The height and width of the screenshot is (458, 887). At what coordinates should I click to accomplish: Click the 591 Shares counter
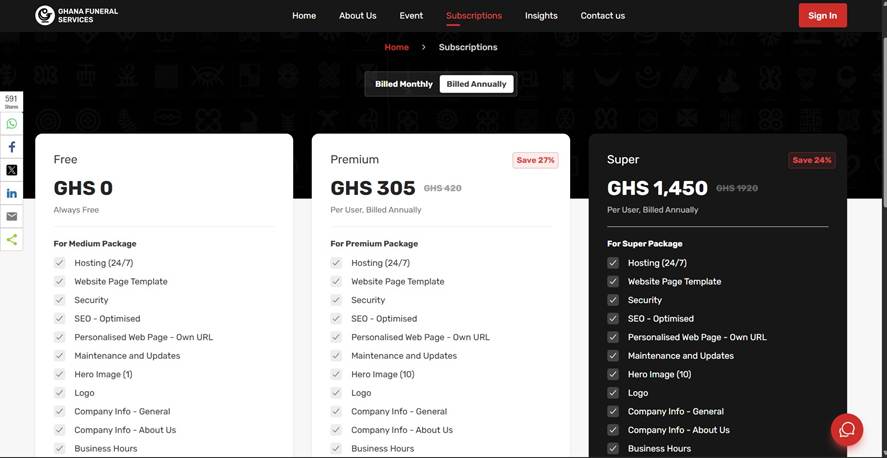coord(11,102)
